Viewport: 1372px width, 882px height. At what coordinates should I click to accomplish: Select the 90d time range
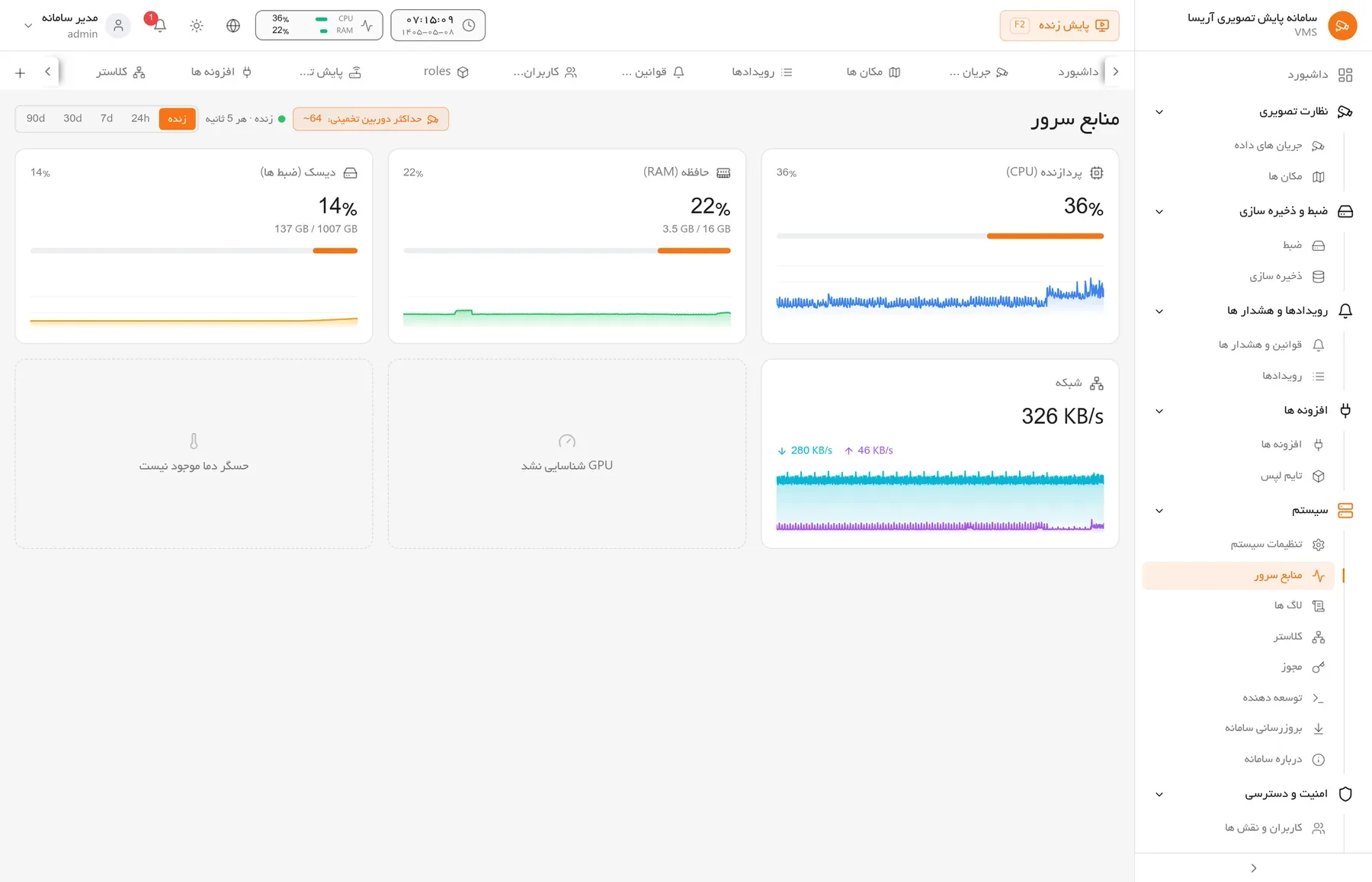(36, 119)
